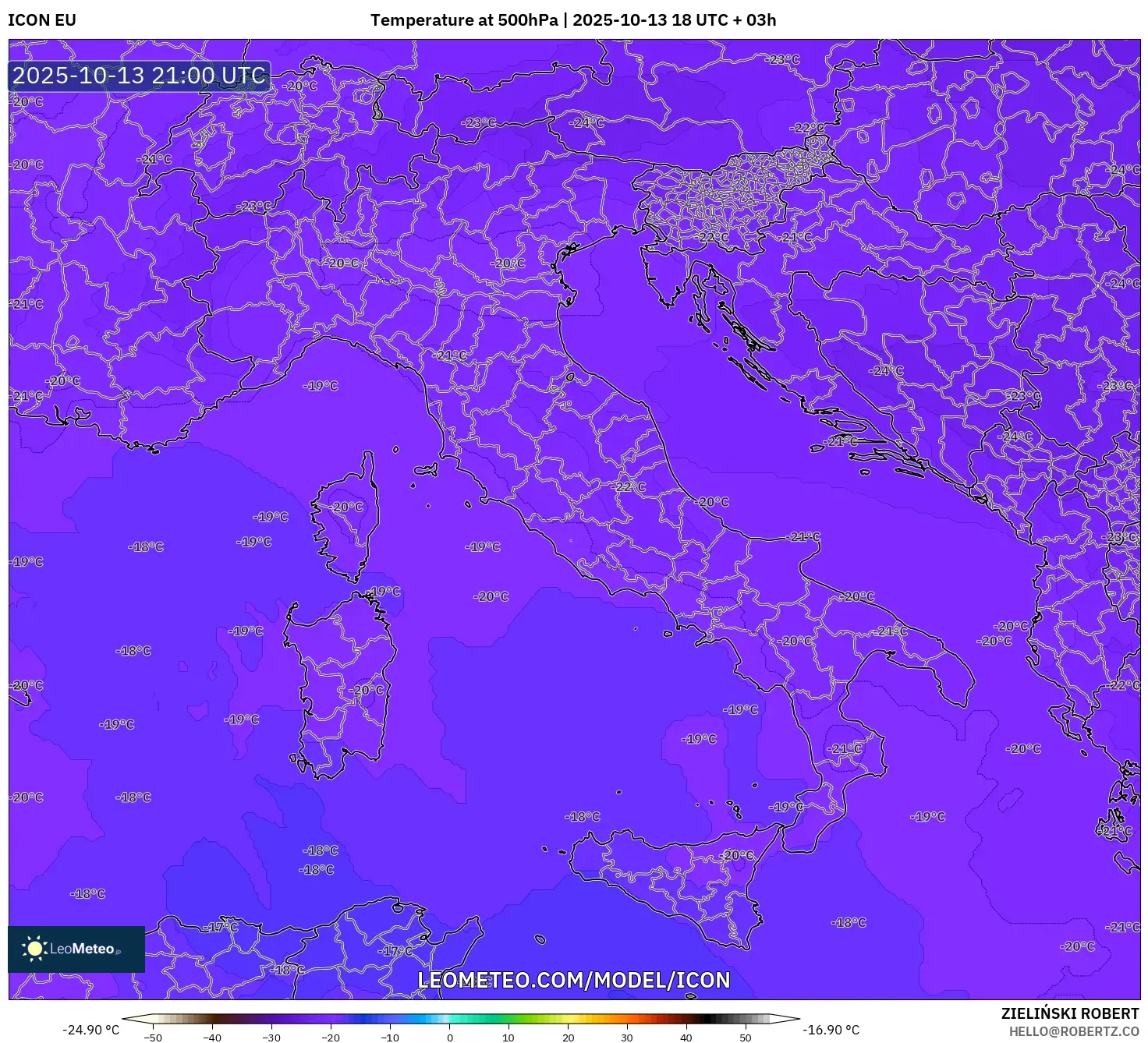Screen dimensions: 1148x1043
Task: Click the -22°C label in central Italy
Action: click(630, 486)
